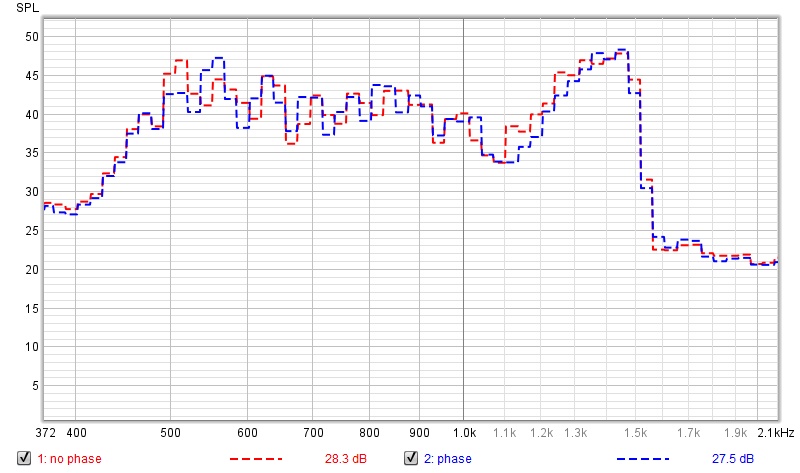Click the '1: no phase' legend label
The image size is (800, 473).
pos(69,459)
